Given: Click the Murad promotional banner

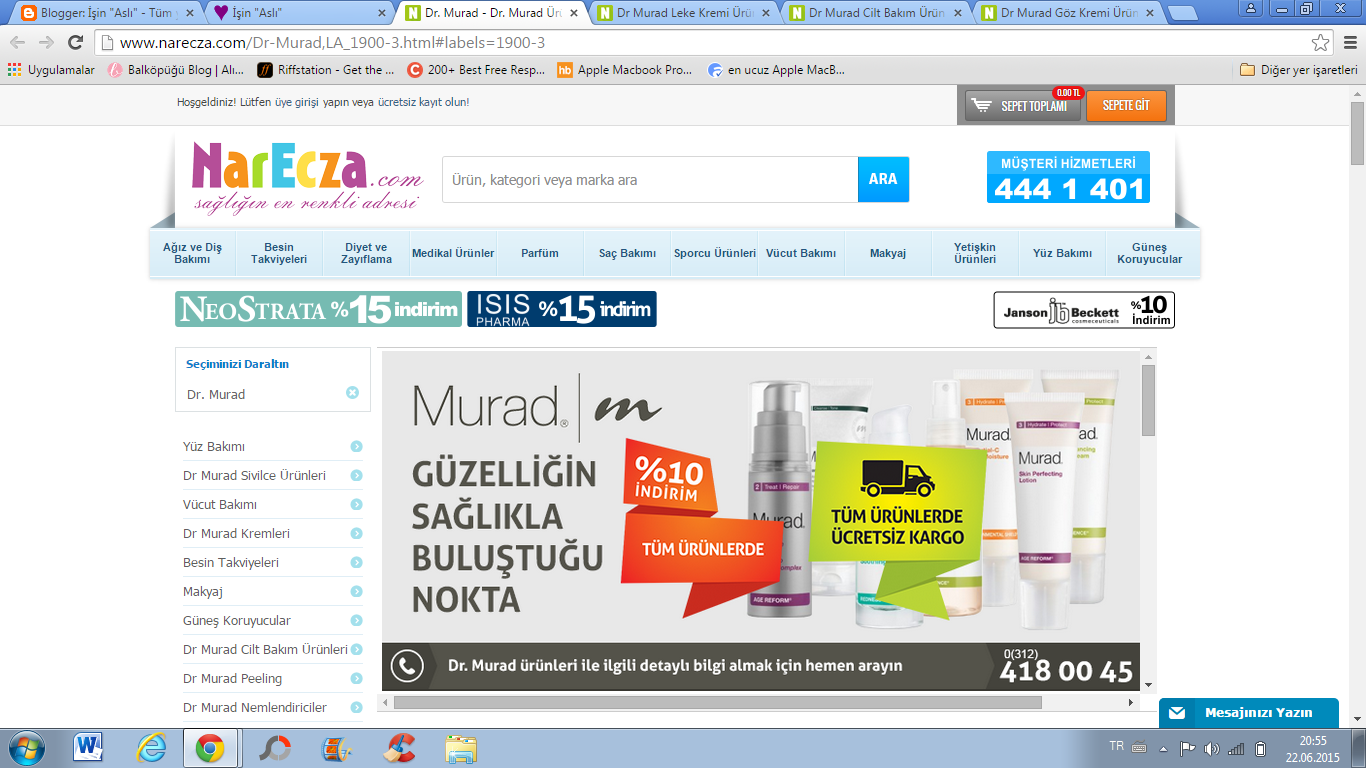Looking at the screenshot, I should [x=760, y=520].
